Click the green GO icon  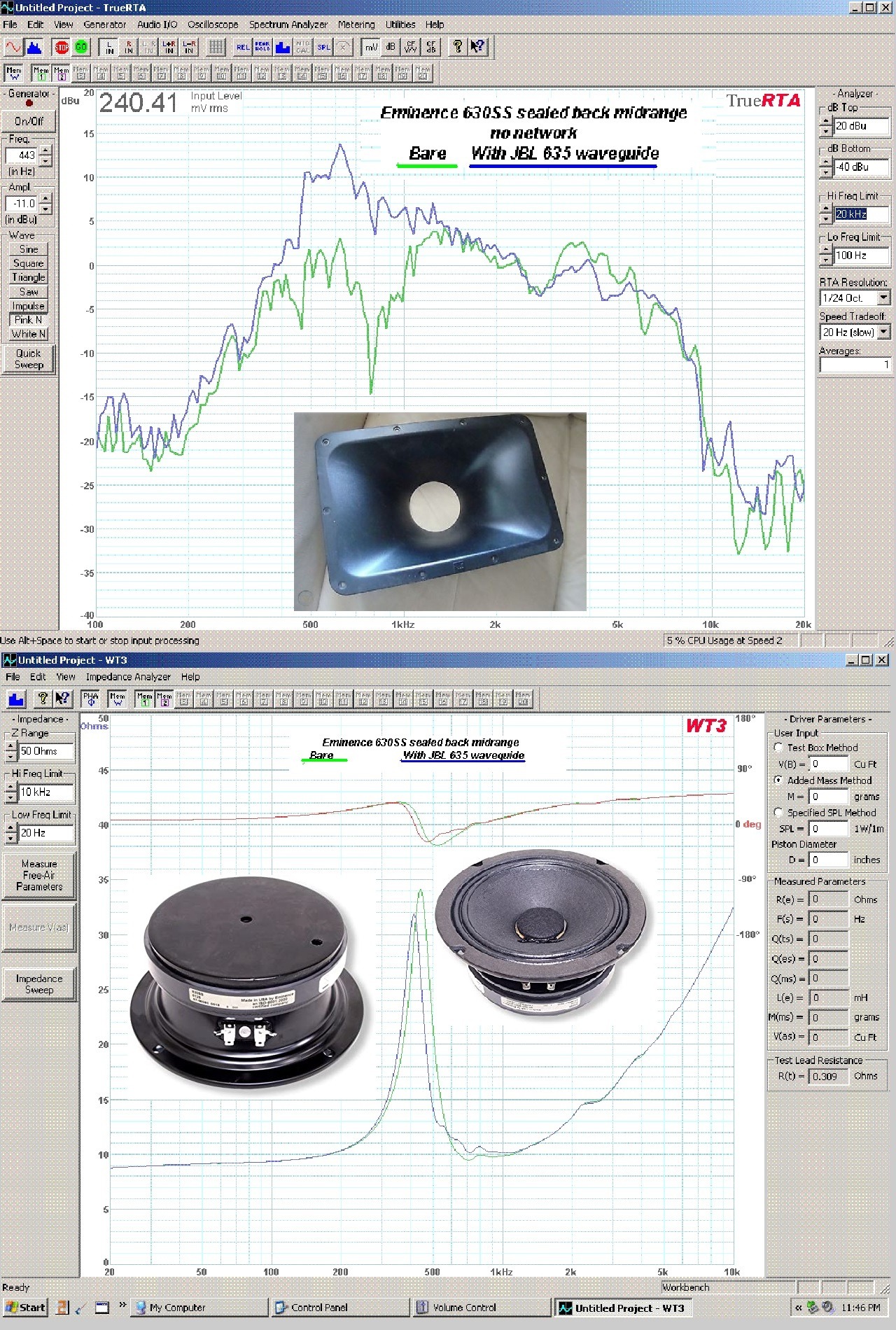click(81, 47)
